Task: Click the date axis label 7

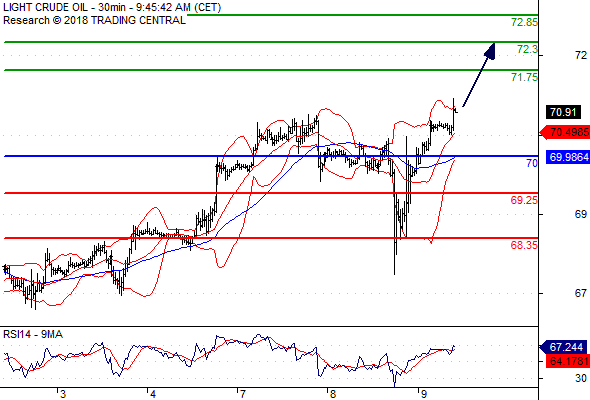Action: pyautogui.click(x=243, y=394)
